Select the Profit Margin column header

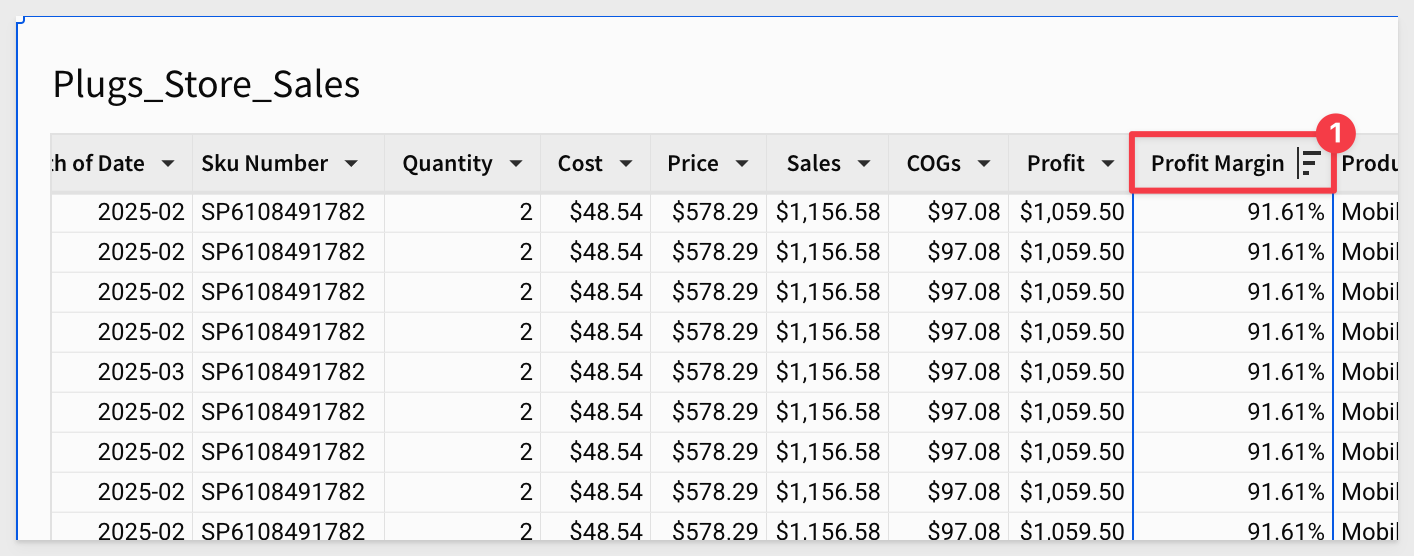1233,163
